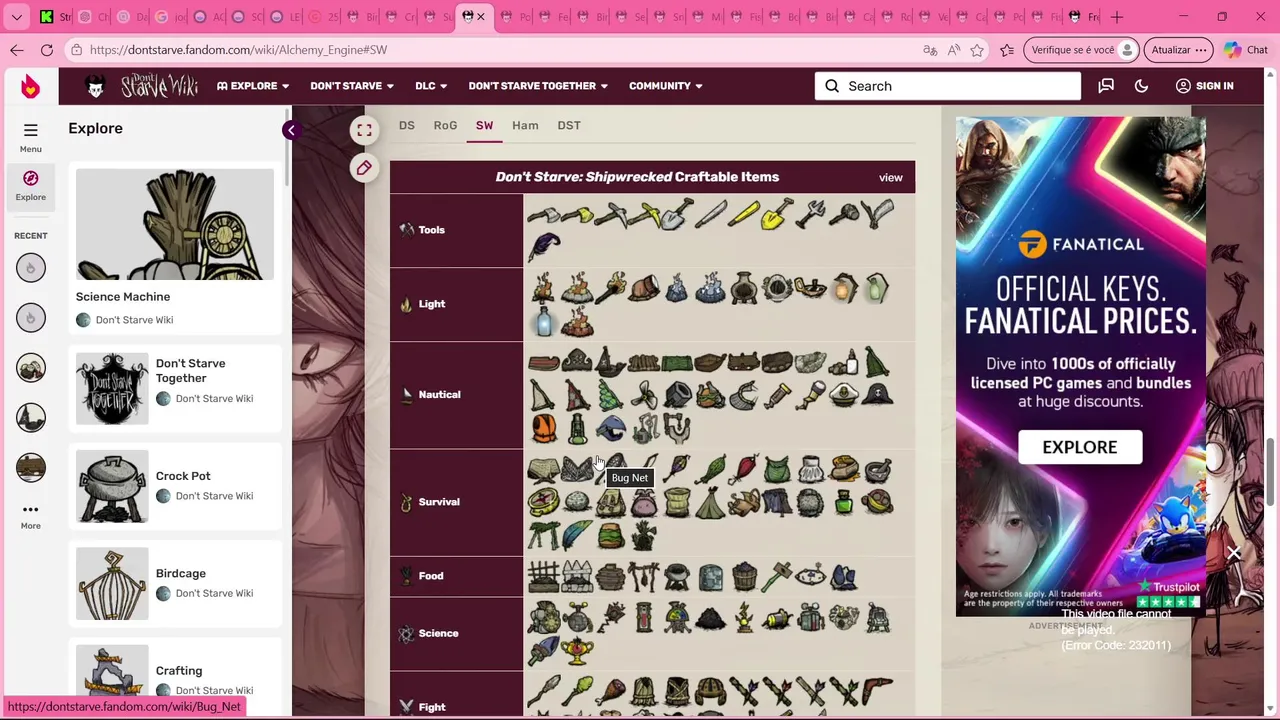Open the Nautical category link
1280x720 pixels.
(x=439, y=395)
